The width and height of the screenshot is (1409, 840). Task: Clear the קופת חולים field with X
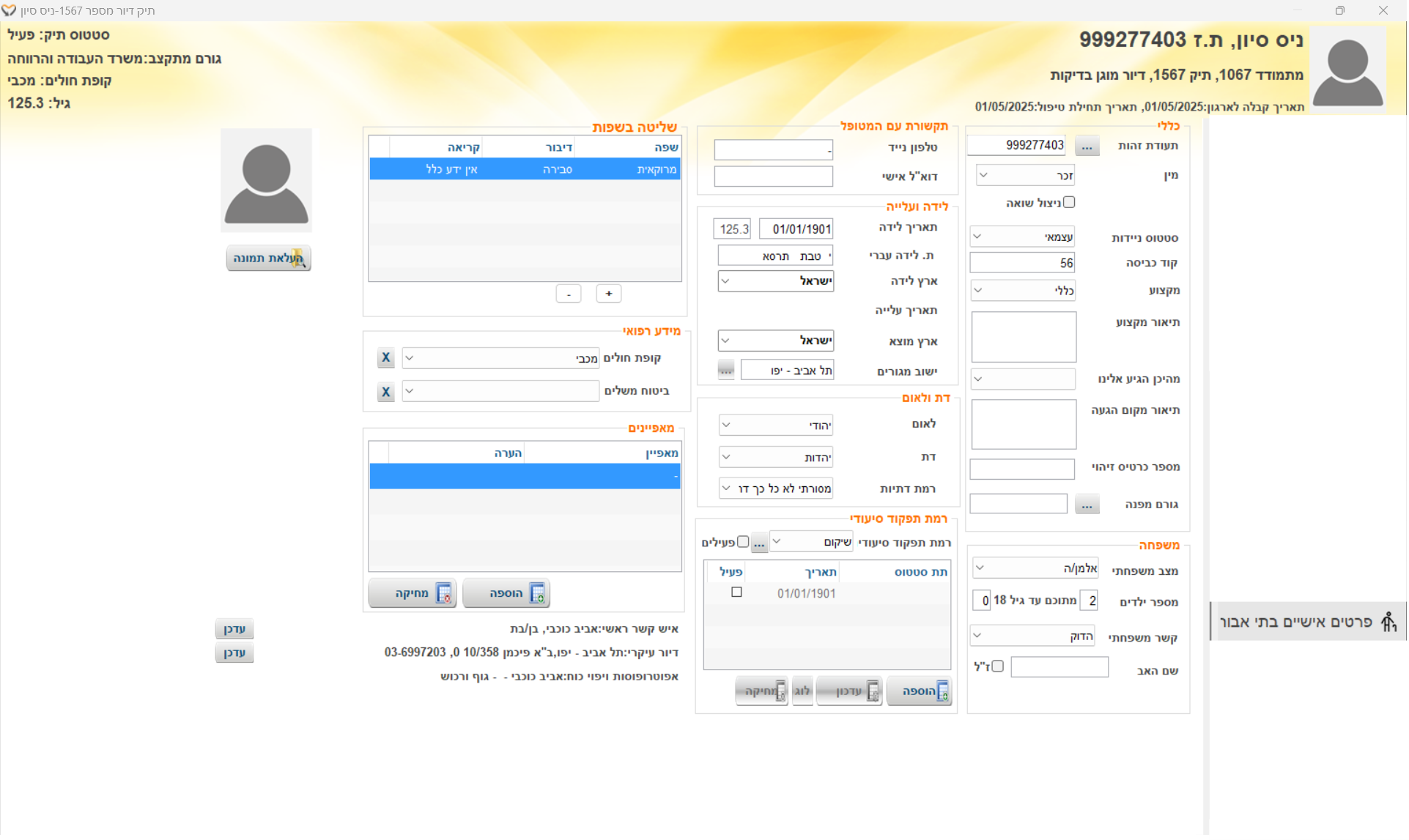[386, 358]
